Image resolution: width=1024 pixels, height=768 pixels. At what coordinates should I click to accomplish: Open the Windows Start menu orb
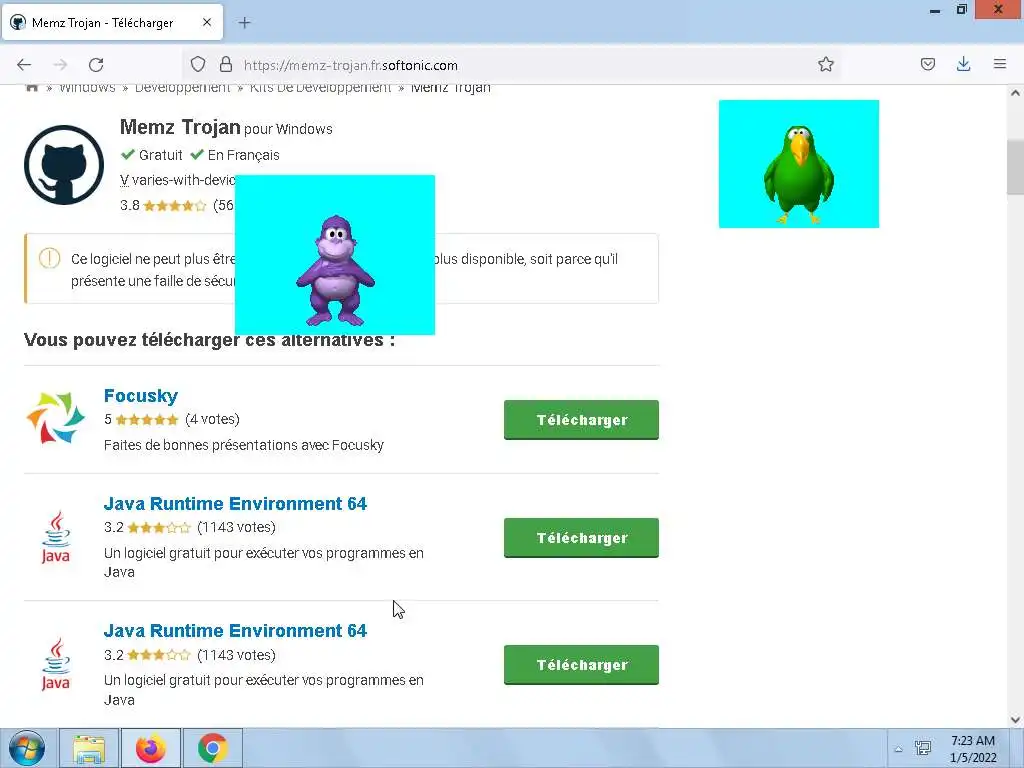(27, 748)
